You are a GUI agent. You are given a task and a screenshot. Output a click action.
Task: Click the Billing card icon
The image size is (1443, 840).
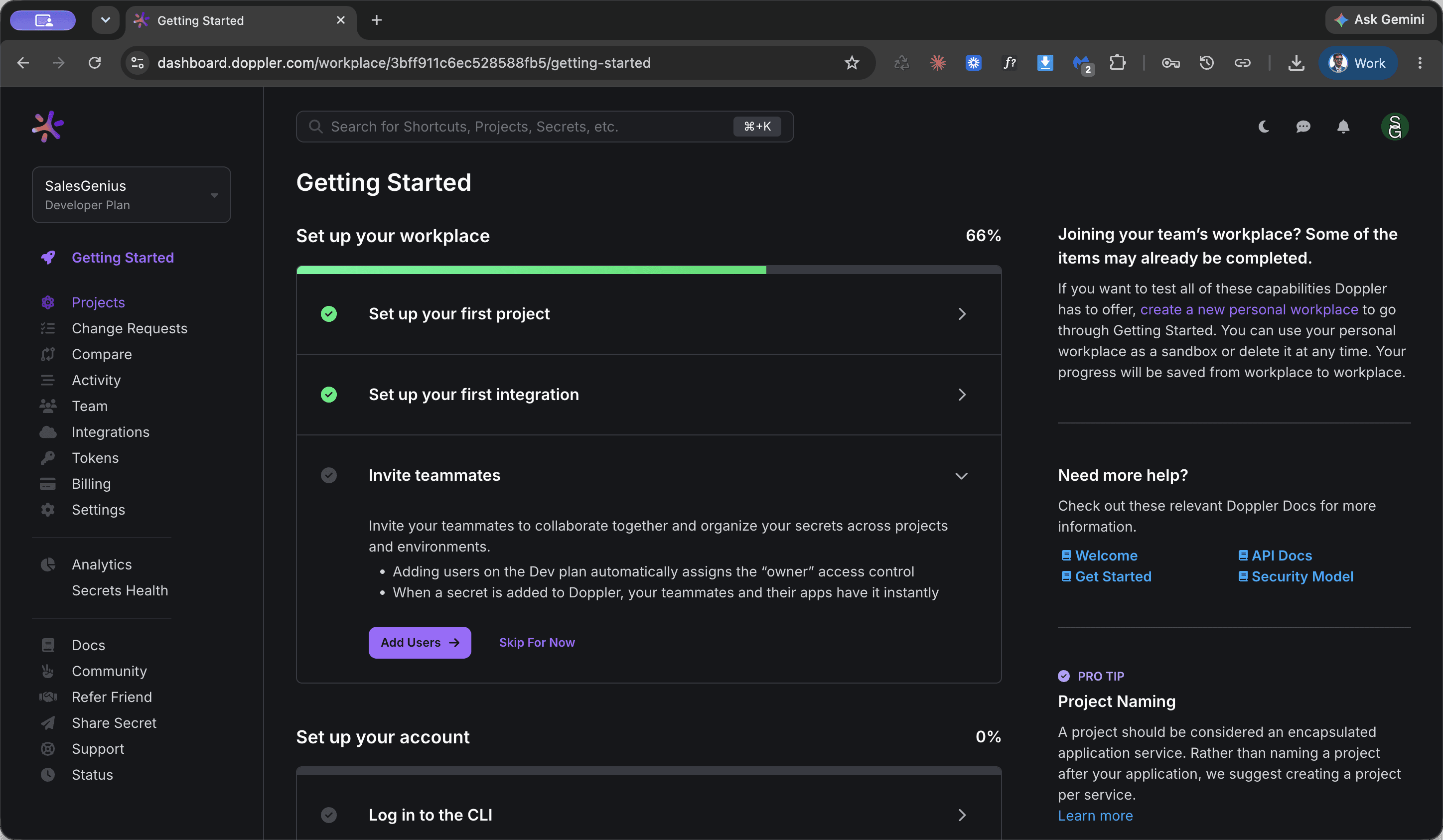pyautogui.click(x=48, y=484)
